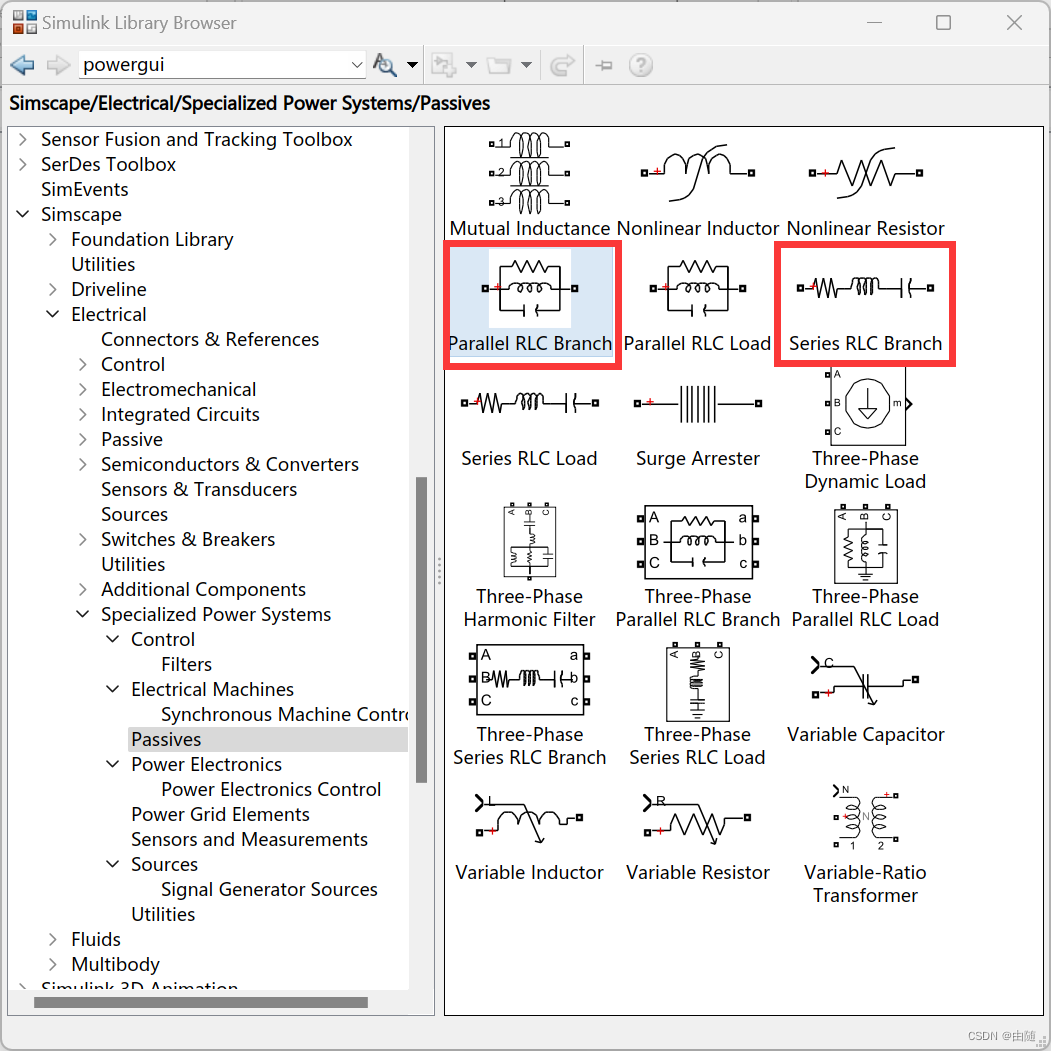Select the Three-Phase Parallel RLC Branch block
The height and width of the screenshot is (1051, 1051).
pos(698,566)
